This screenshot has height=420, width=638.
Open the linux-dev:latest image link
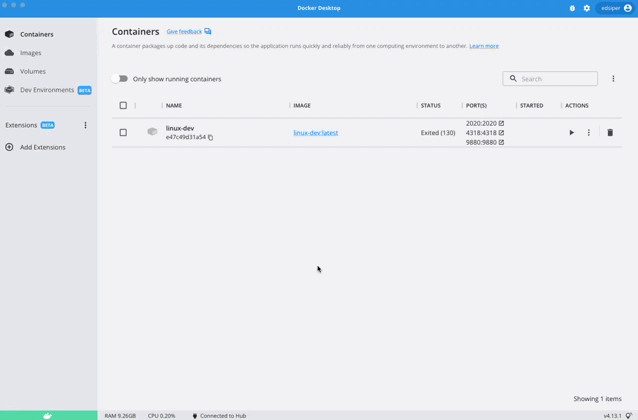click(x=315, y=133)
